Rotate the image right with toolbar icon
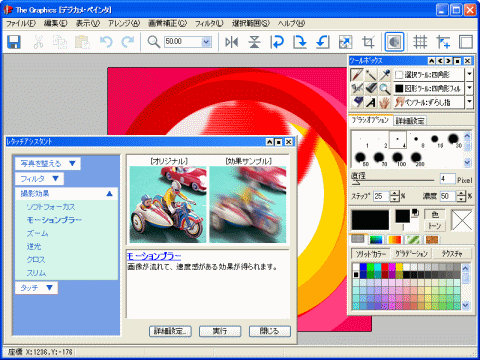 [x=300, y=42]
